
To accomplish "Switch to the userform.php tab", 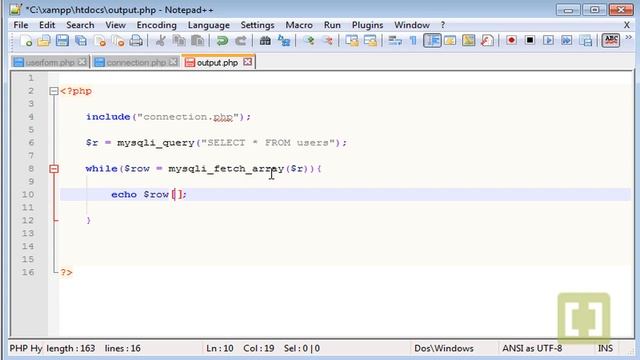I will pyautogui.click(x=50, y=62).
